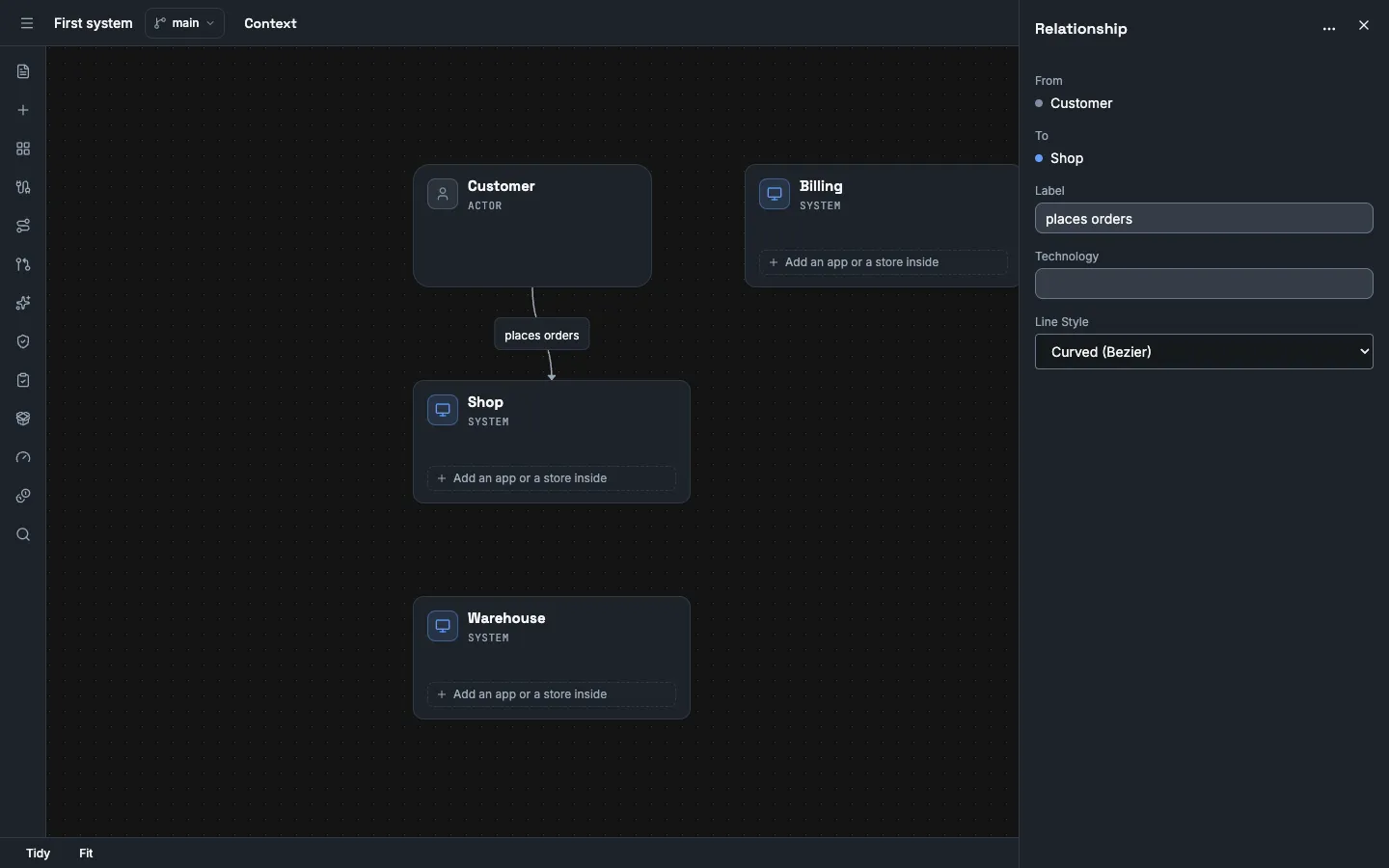1389x868 pixels.
Task: Close the Relationship panel
Action: click(1365, 26)
